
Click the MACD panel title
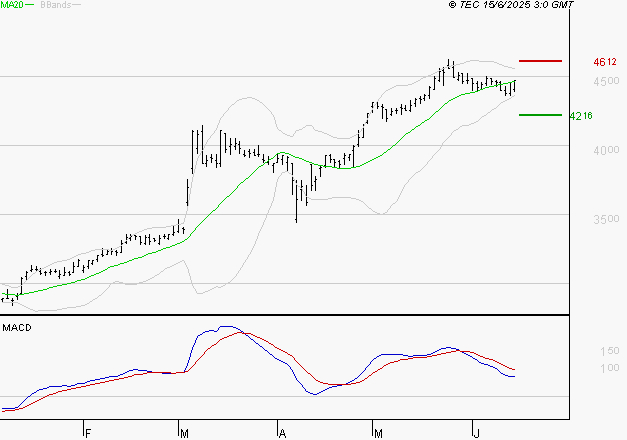[x=17, y=328]
